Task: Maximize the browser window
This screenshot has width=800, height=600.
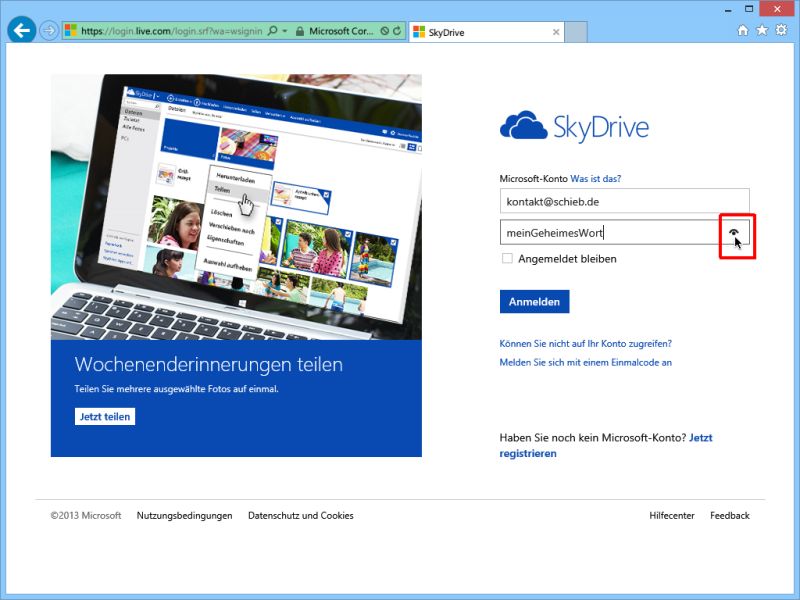Action: 748,9
